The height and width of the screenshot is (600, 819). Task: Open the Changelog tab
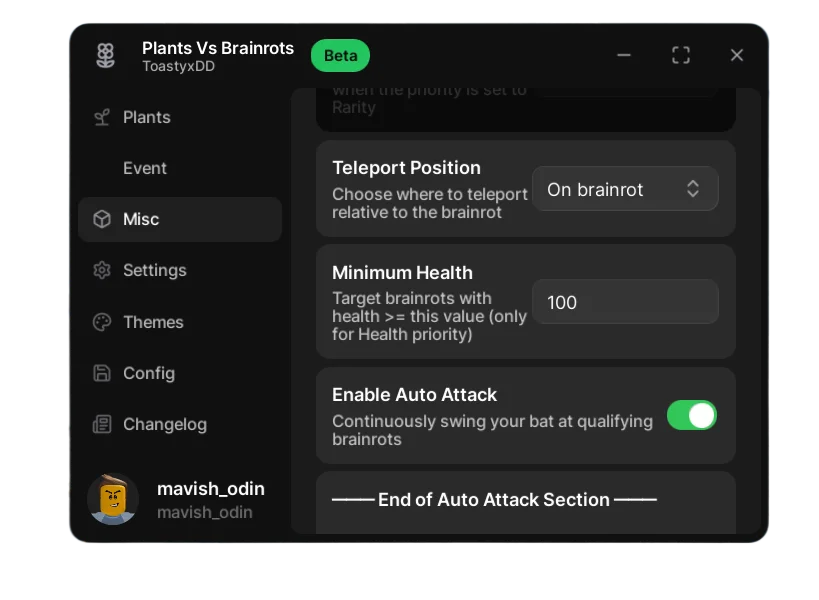(164, 424)
